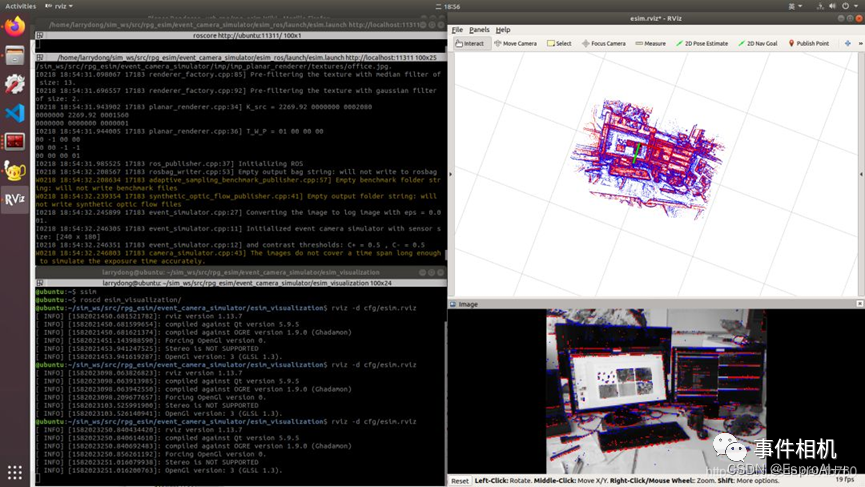Open the input language indicator menu

pyautogui.click(x=795, y=6)
